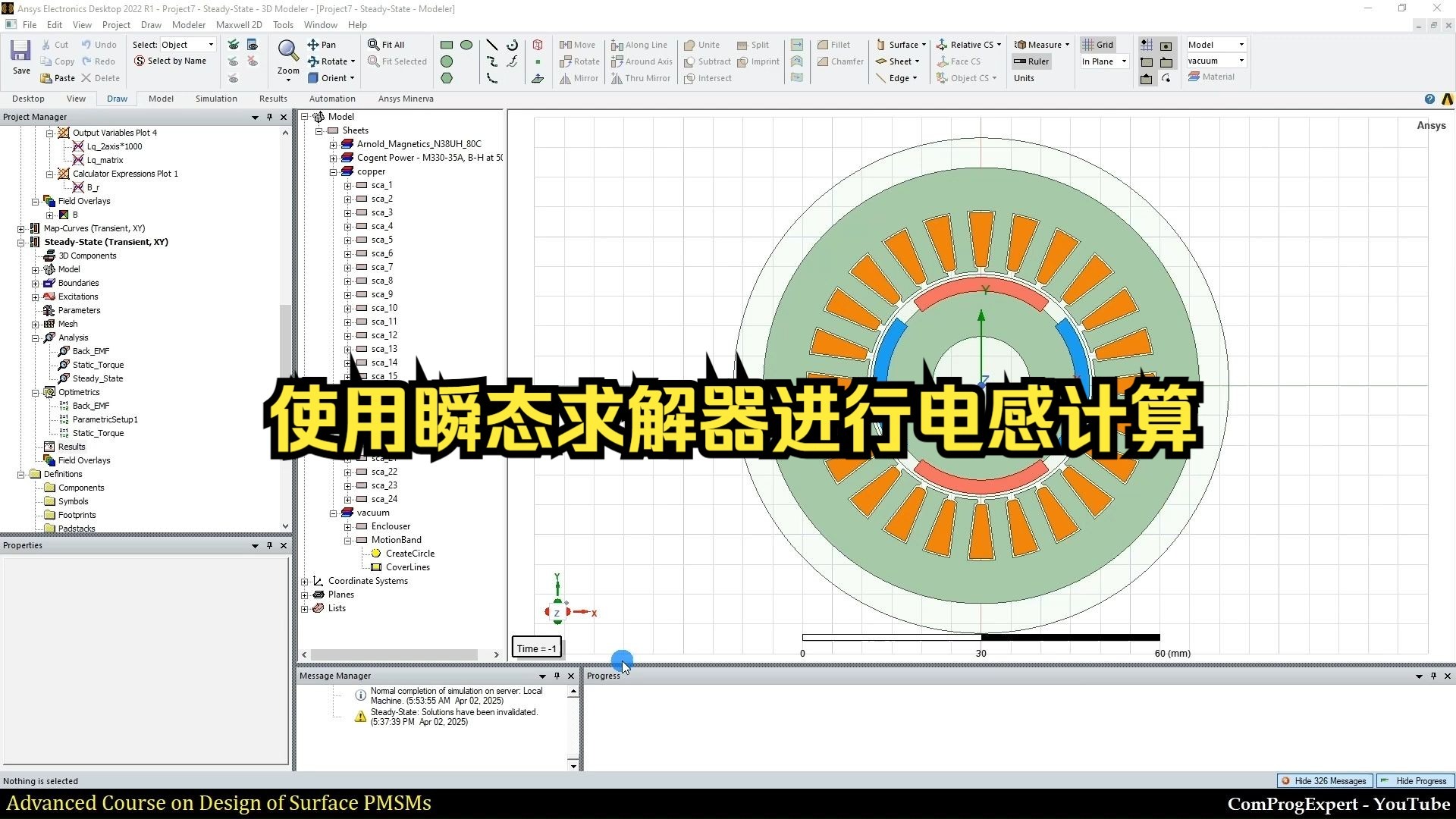The image size is (1456, 819).
Task: Click Hide 326 Messages button
Action: pos(1324,780)
